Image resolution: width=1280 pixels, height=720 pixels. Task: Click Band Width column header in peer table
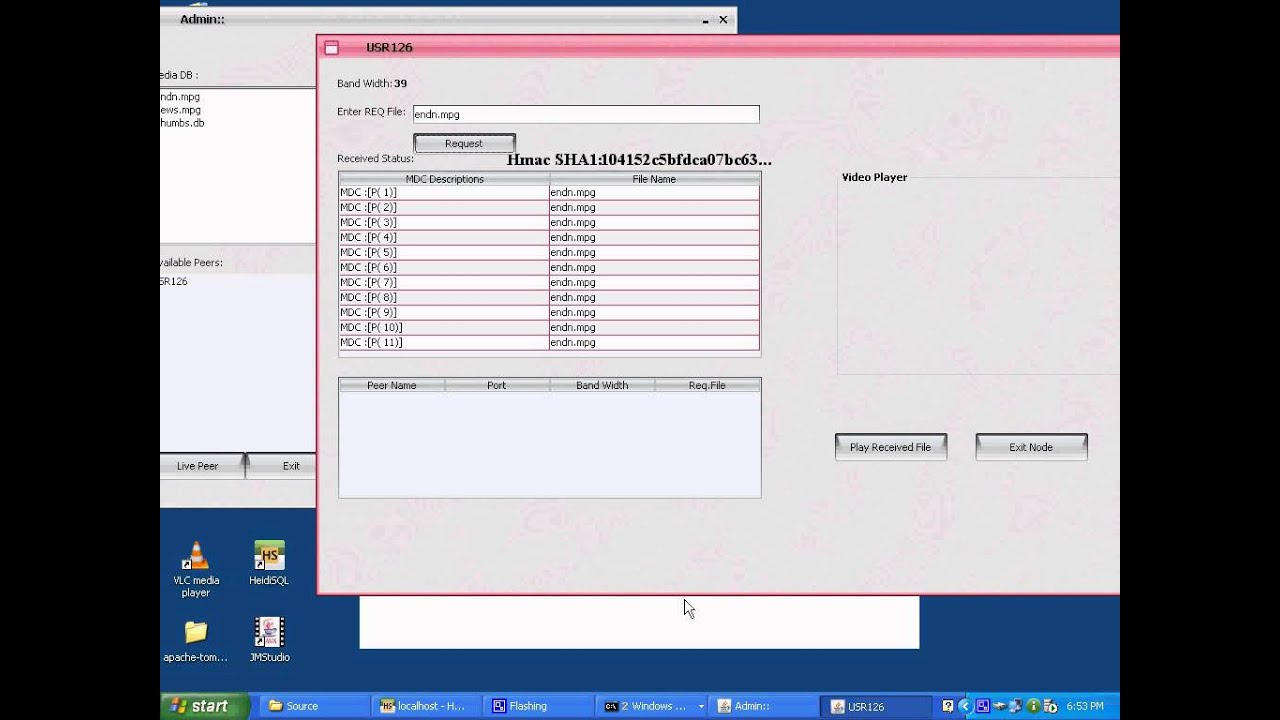click(602, 385)
